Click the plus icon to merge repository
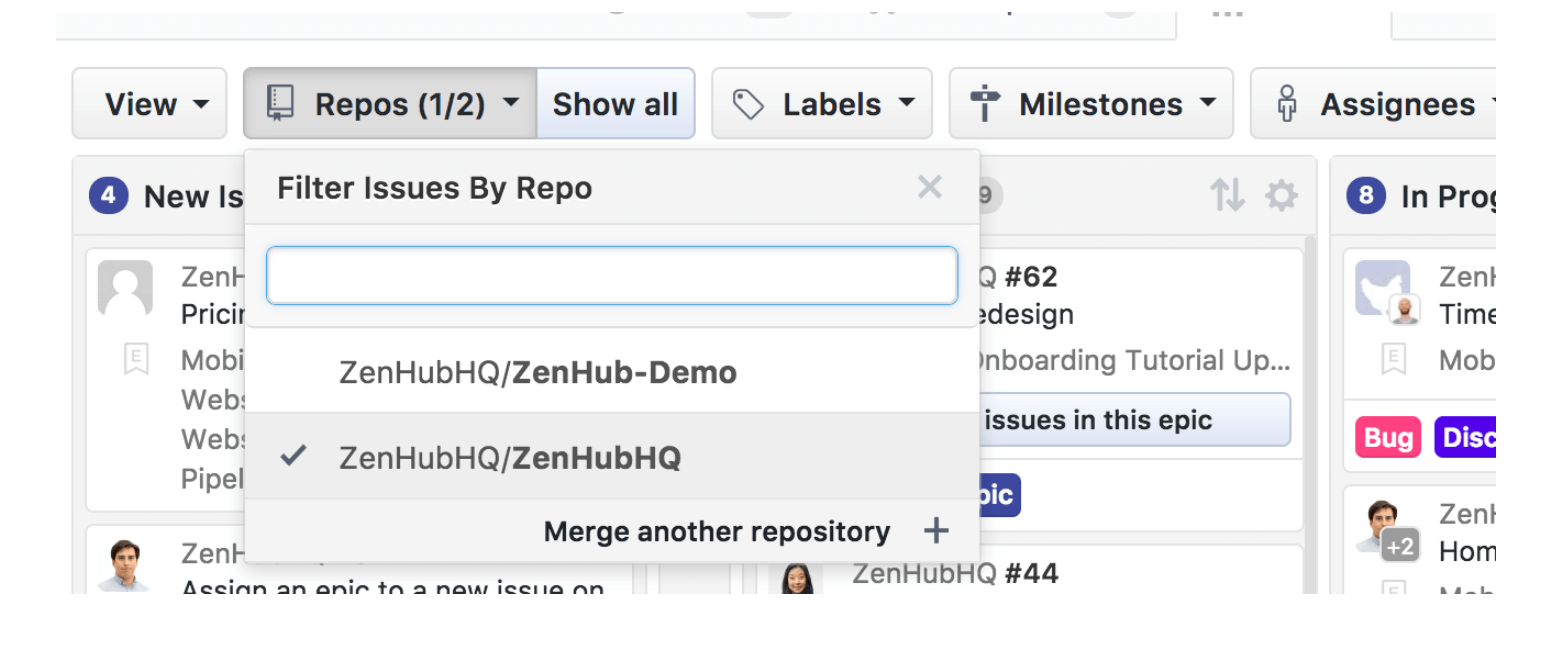The height and width of the screenshot is (658, 1544). point(935,531)
